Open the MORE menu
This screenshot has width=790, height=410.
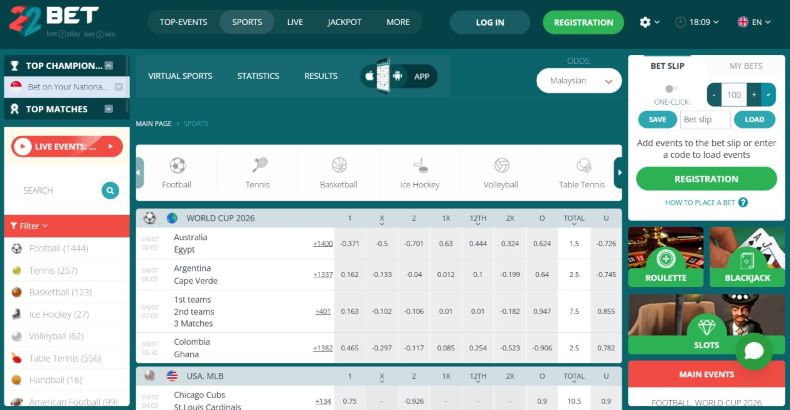(398, 22)
